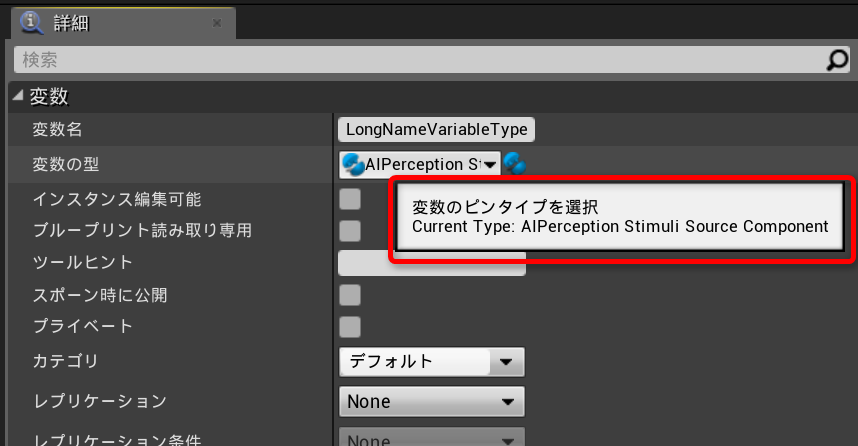Image resolution: width=858 pixels, height=446 pixels.
Task: Edit the LongNameVariableType name field
Action: point(436,130)
